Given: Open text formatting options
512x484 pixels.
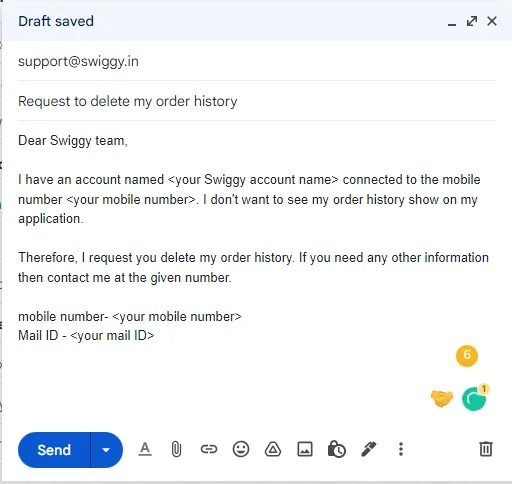Looking at the screenshot, I should tap(145, 449).
